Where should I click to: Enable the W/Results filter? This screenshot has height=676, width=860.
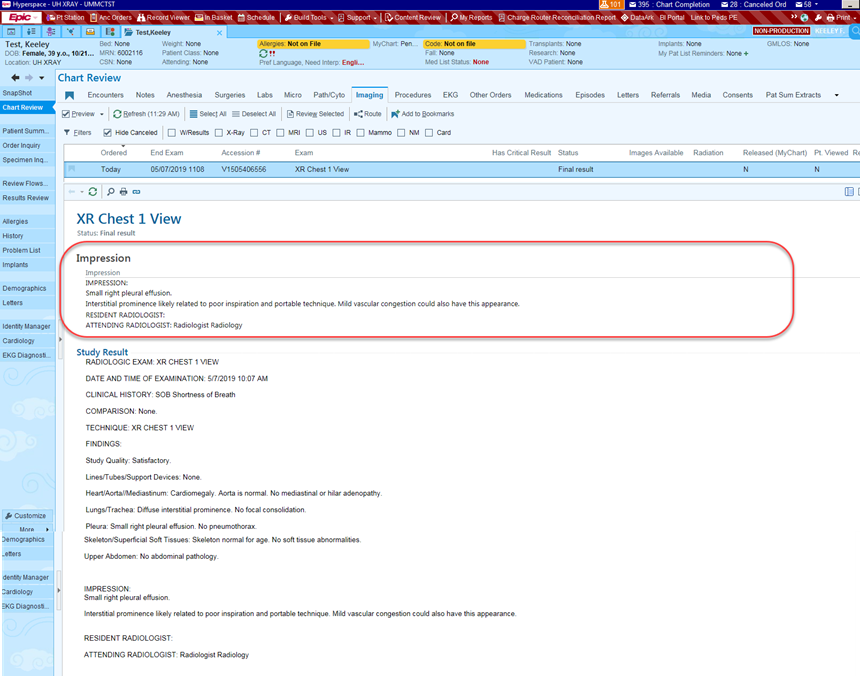click(x=172, y=133)
